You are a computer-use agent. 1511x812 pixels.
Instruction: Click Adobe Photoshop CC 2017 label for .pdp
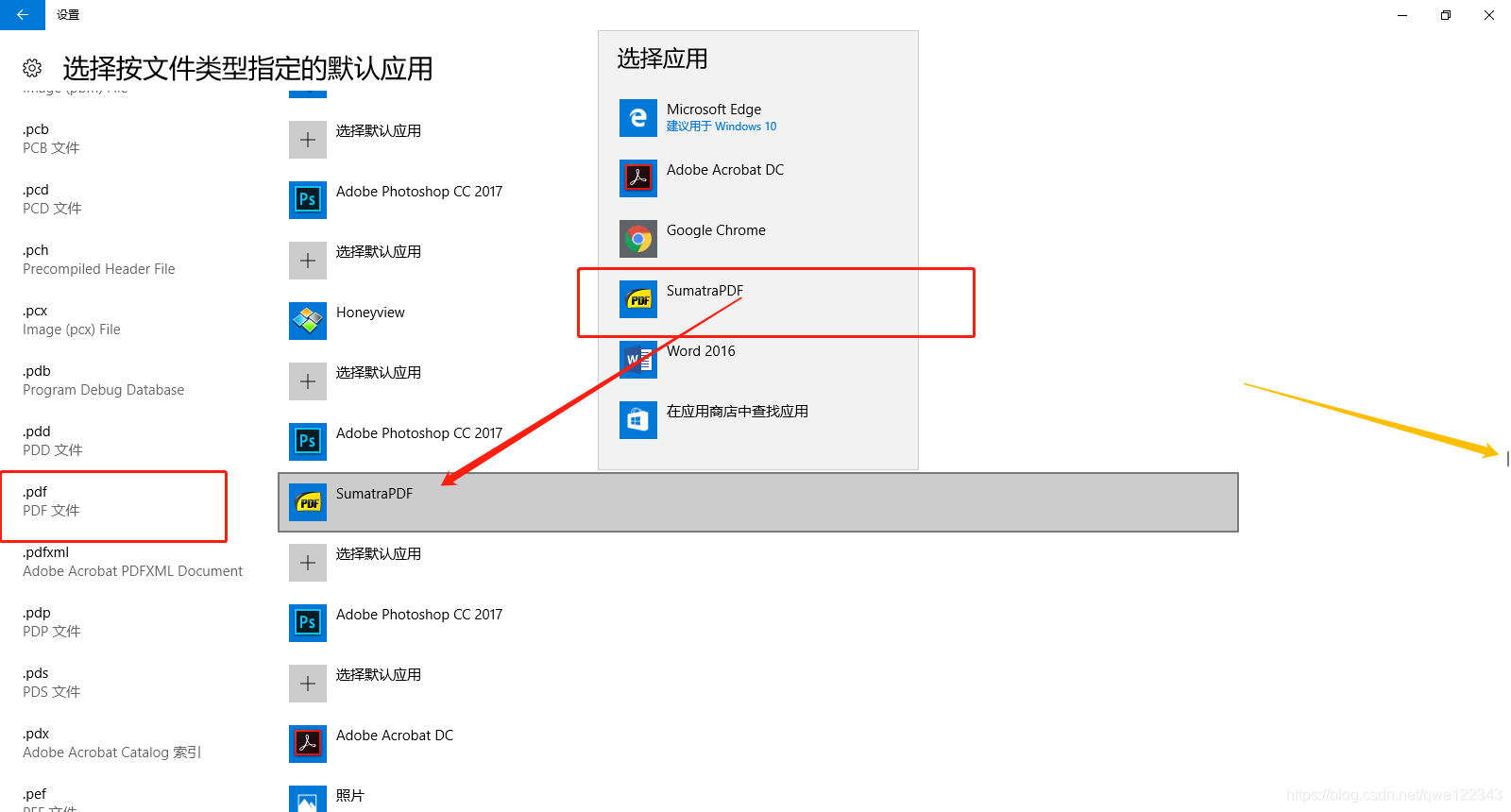[419, 615]
